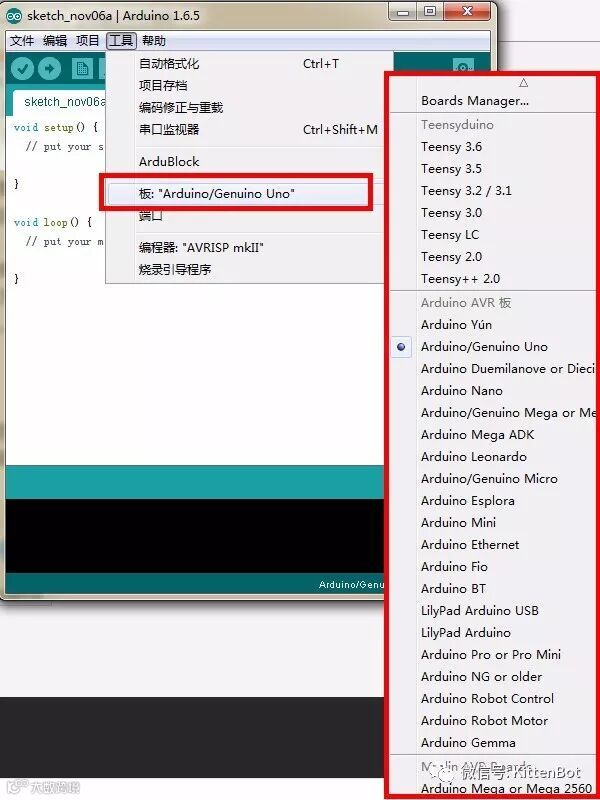Choose 编码修正与重载 menu entry
Screen dimensions: 600x800
coord(249,108)
